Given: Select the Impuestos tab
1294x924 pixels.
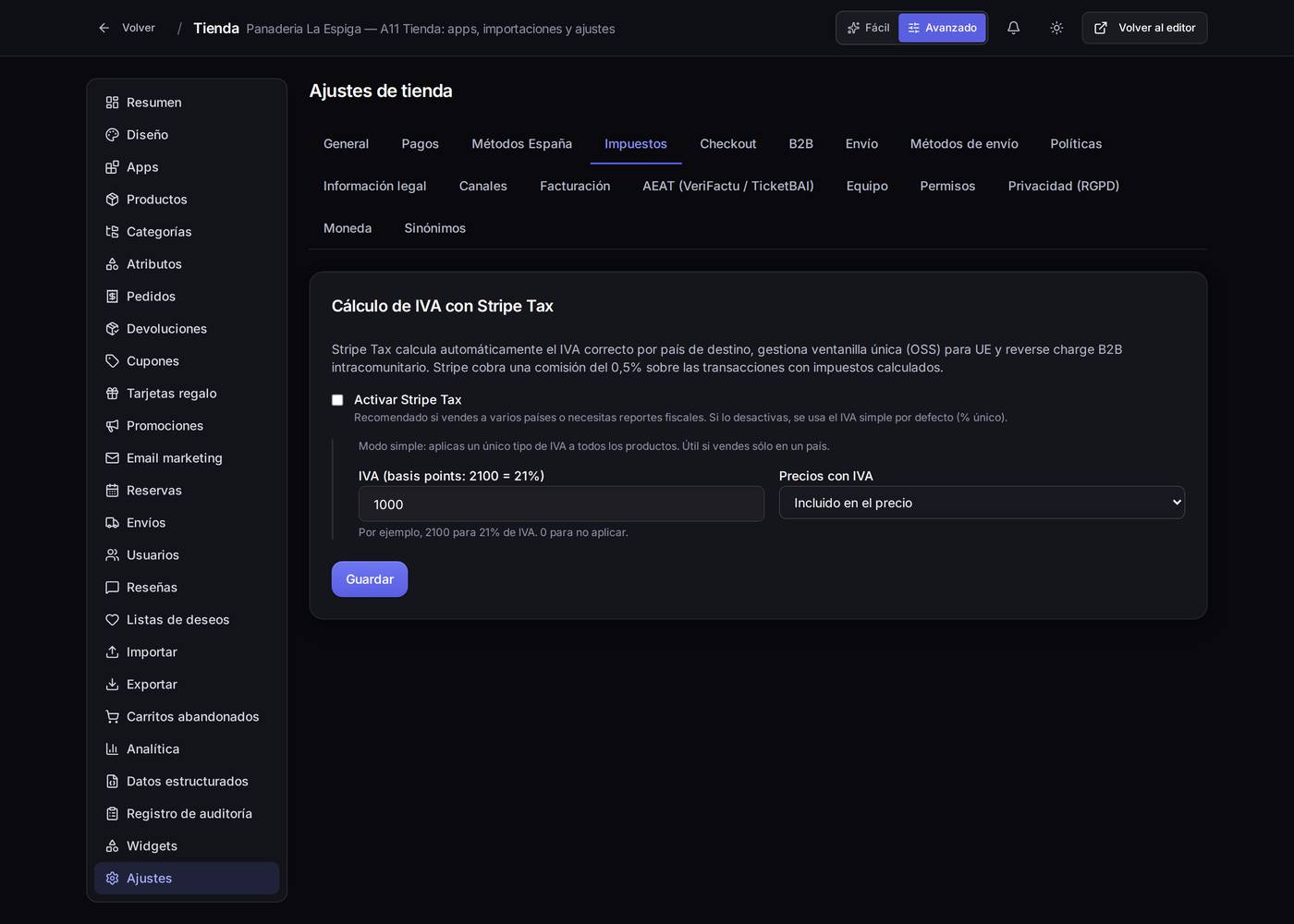Looking at the screenshot, I should click(636, 144).
